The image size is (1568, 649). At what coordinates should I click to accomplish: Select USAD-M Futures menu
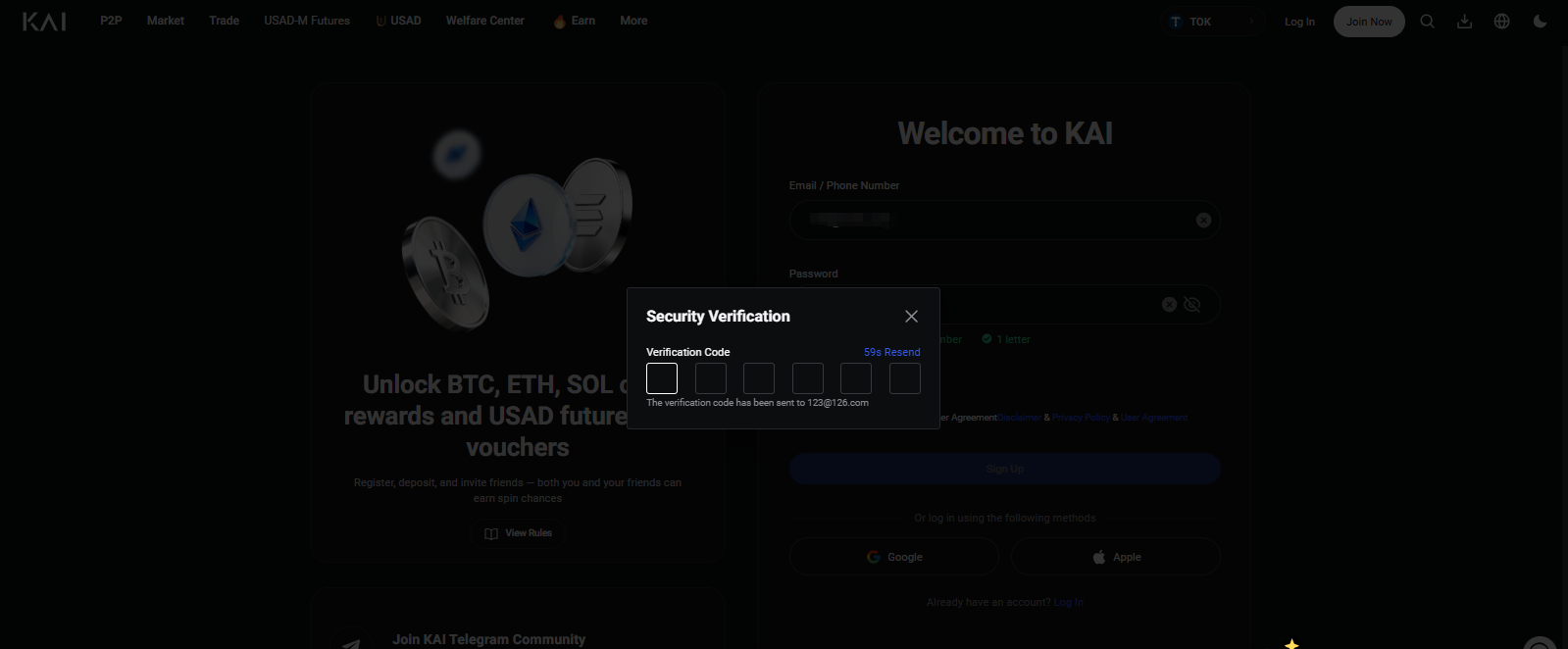[x=307, y=21]
